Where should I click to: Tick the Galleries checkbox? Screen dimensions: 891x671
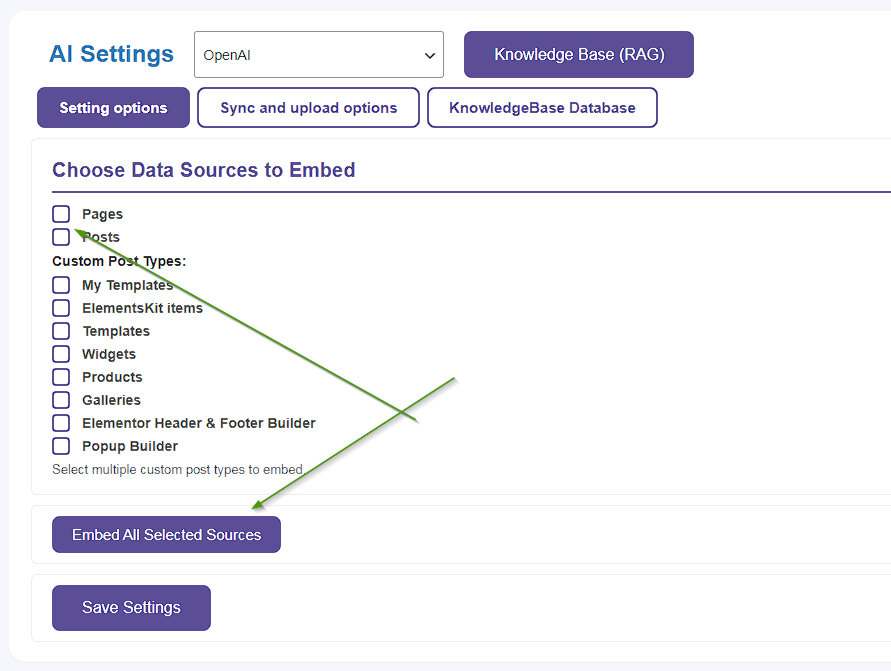coord(61,400)
